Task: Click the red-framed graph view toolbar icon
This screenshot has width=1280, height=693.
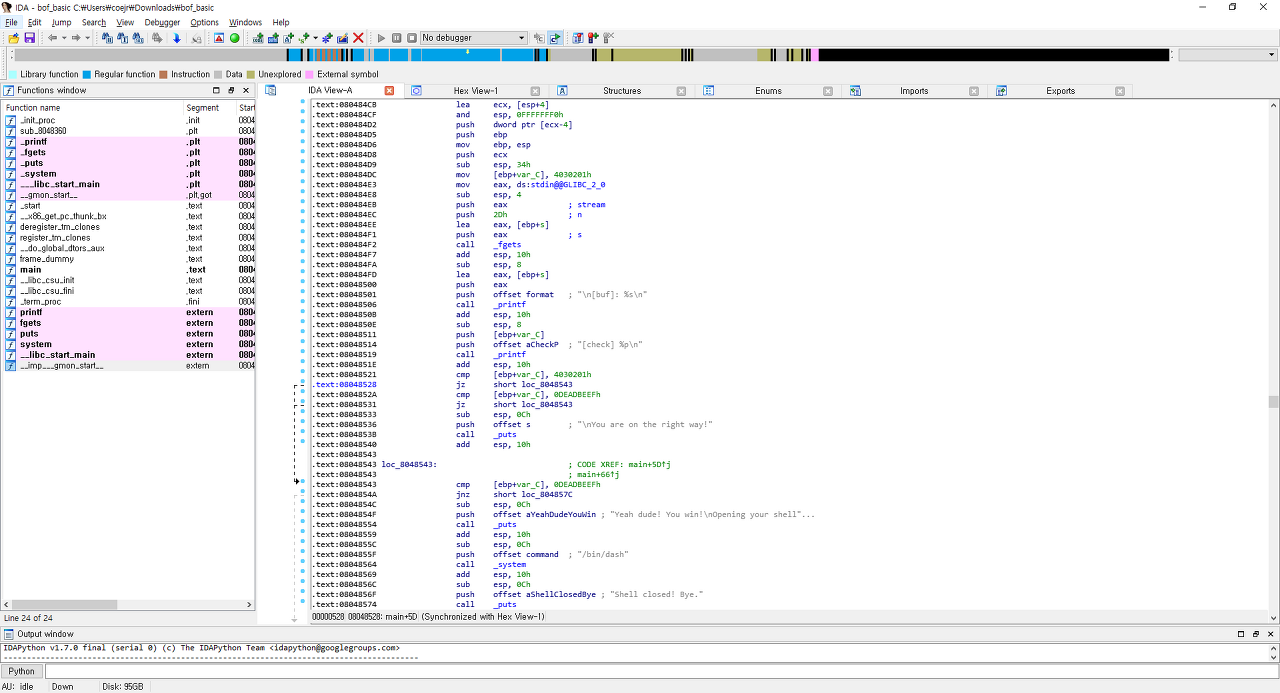Action: 218,38
